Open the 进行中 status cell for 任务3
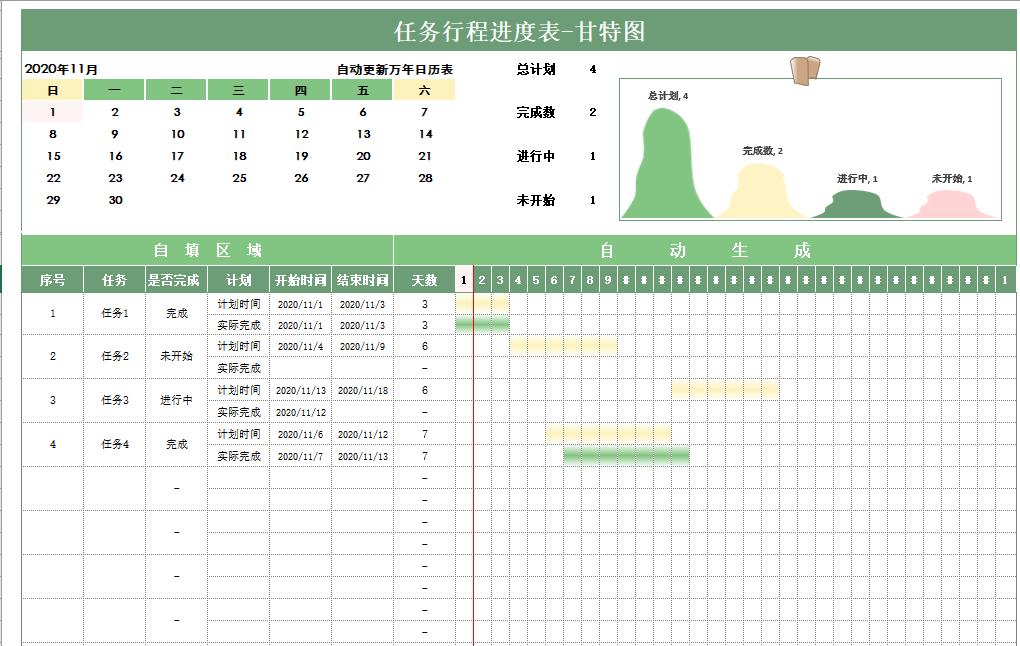 (x=177, y=401)
